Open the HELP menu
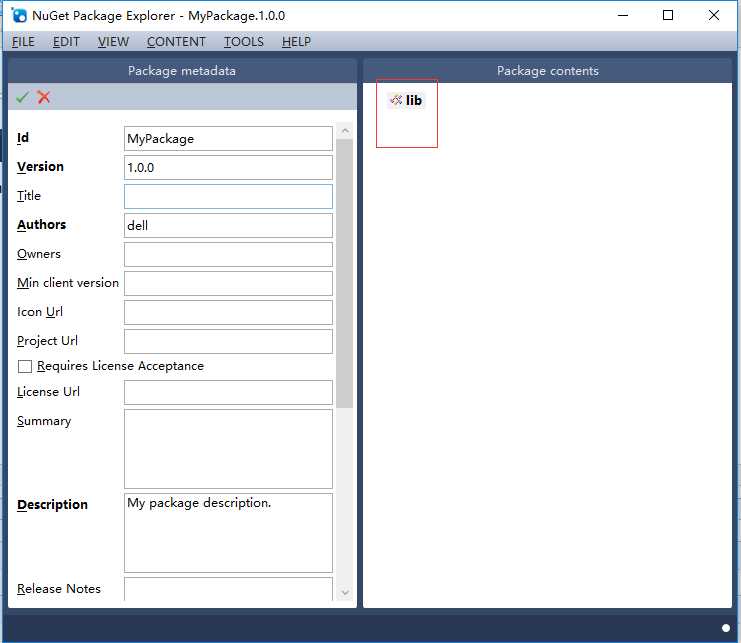This screenshot has height=643, width=741. pyautogui.click(x=296, y=42)
